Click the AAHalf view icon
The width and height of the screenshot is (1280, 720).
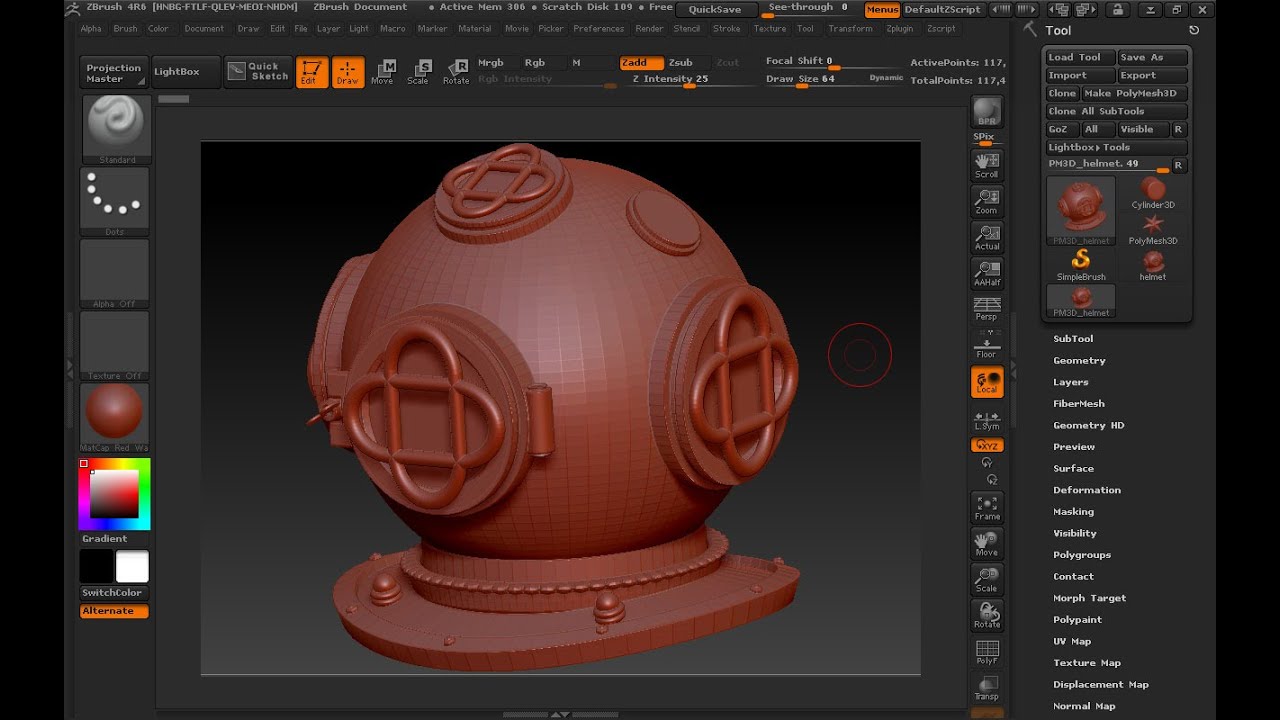(x=987, y=273)
